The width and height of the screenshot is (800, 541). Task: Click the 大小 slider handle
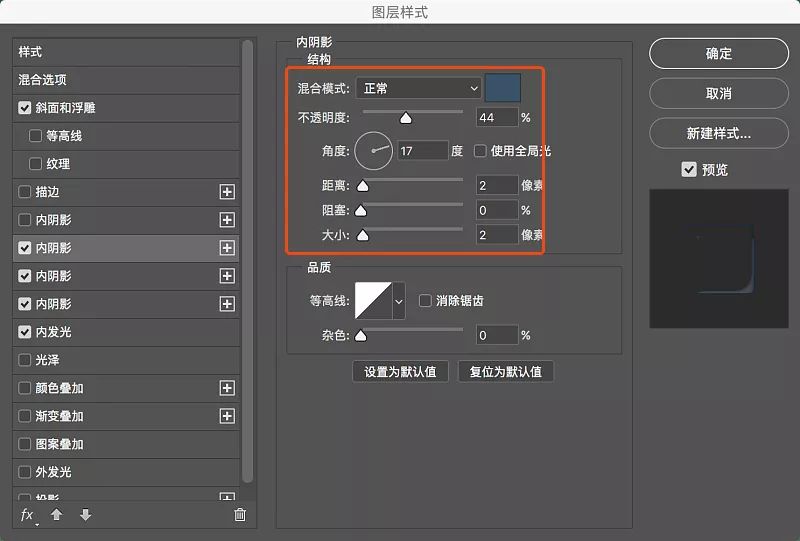[x=363, y=235]
